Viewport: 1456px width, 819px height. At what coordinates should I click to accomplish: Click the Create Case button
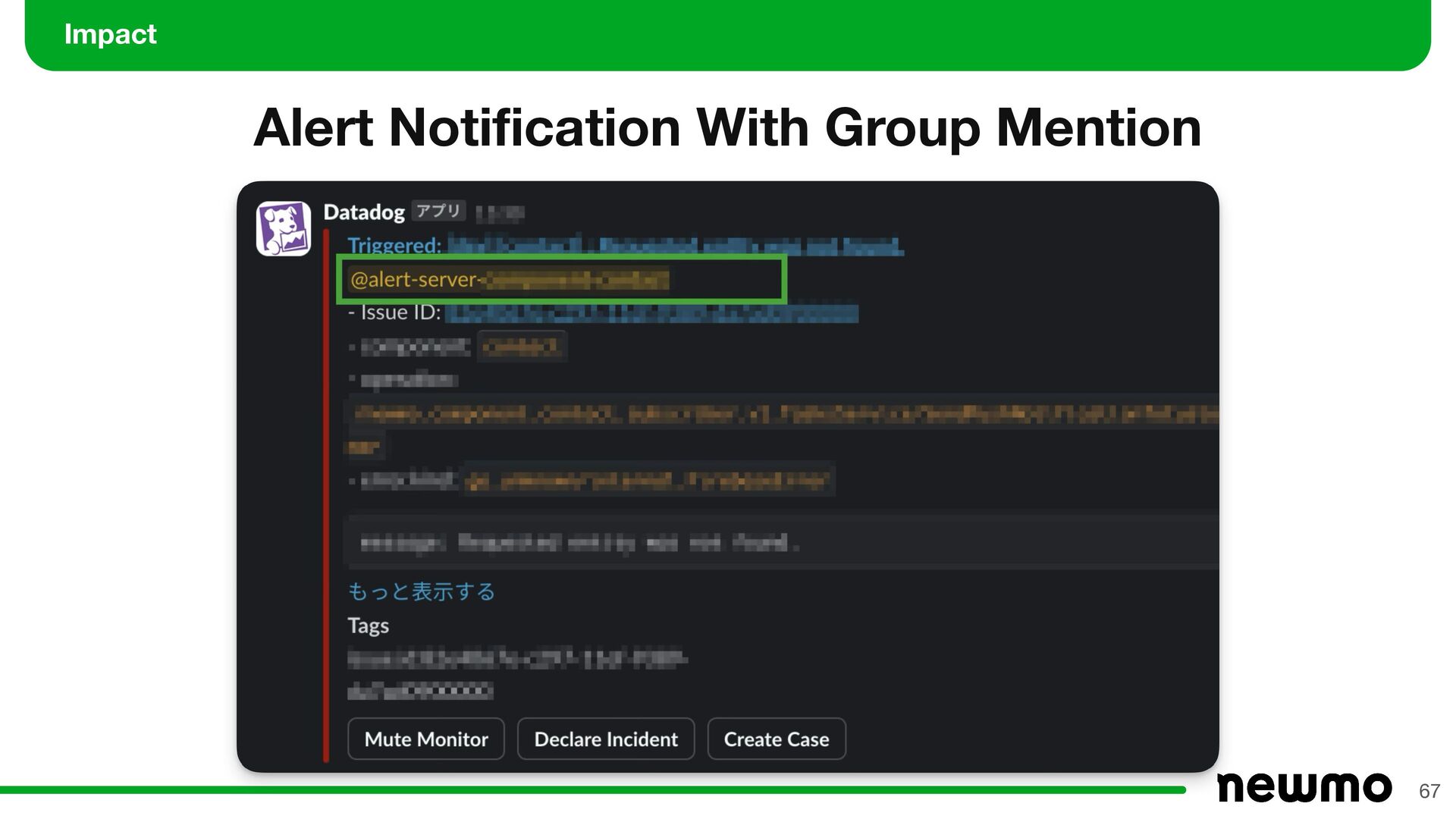[x=776, y=739]
